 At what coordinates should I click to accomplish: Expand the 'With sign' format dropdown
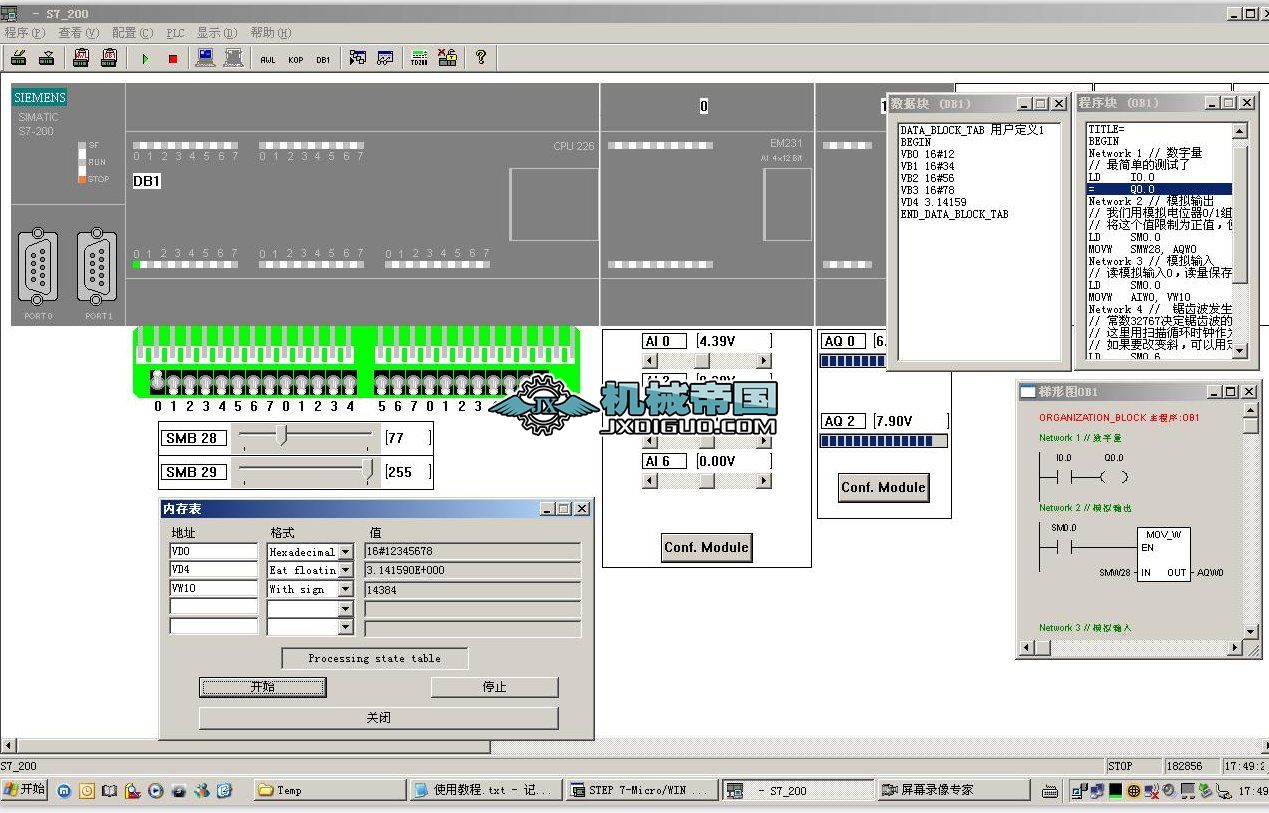(345, 589)
